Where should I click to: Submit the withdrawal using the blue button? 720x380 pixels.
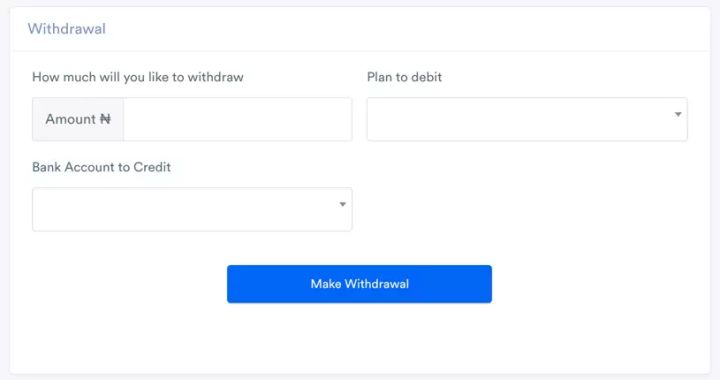coord(359,284)
